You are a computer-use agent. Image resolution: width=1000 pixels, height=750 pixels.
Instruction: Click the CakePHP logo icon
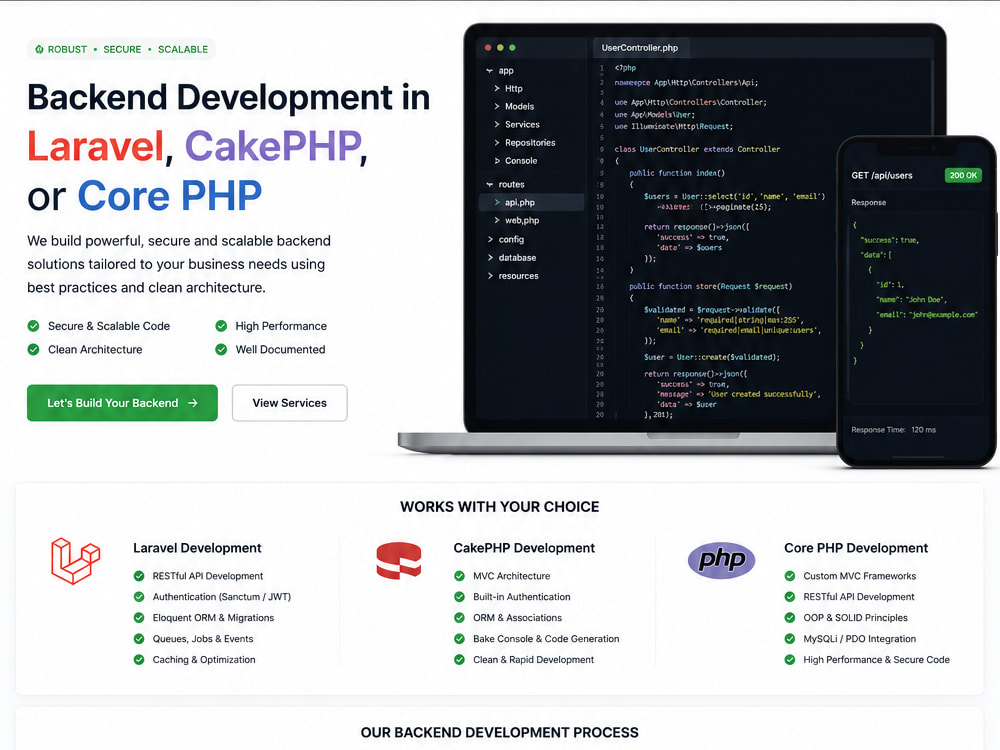tap(399, 560)
